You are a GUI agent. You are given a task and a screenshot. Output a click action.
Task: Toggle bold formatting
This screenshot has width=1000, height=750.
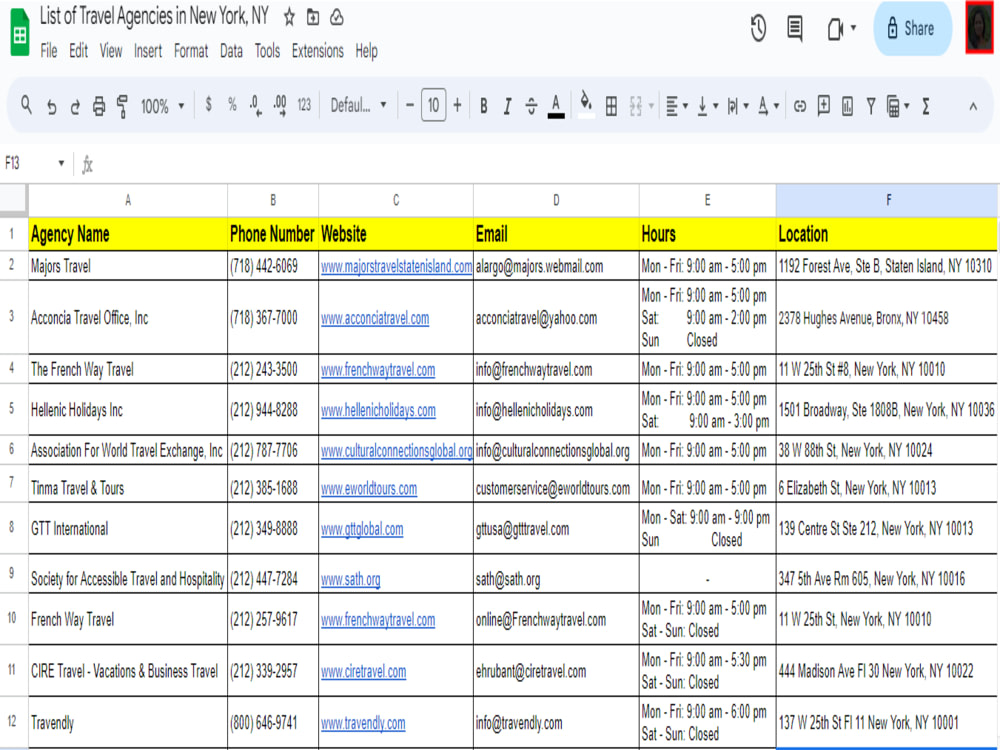tap(484, 107)
